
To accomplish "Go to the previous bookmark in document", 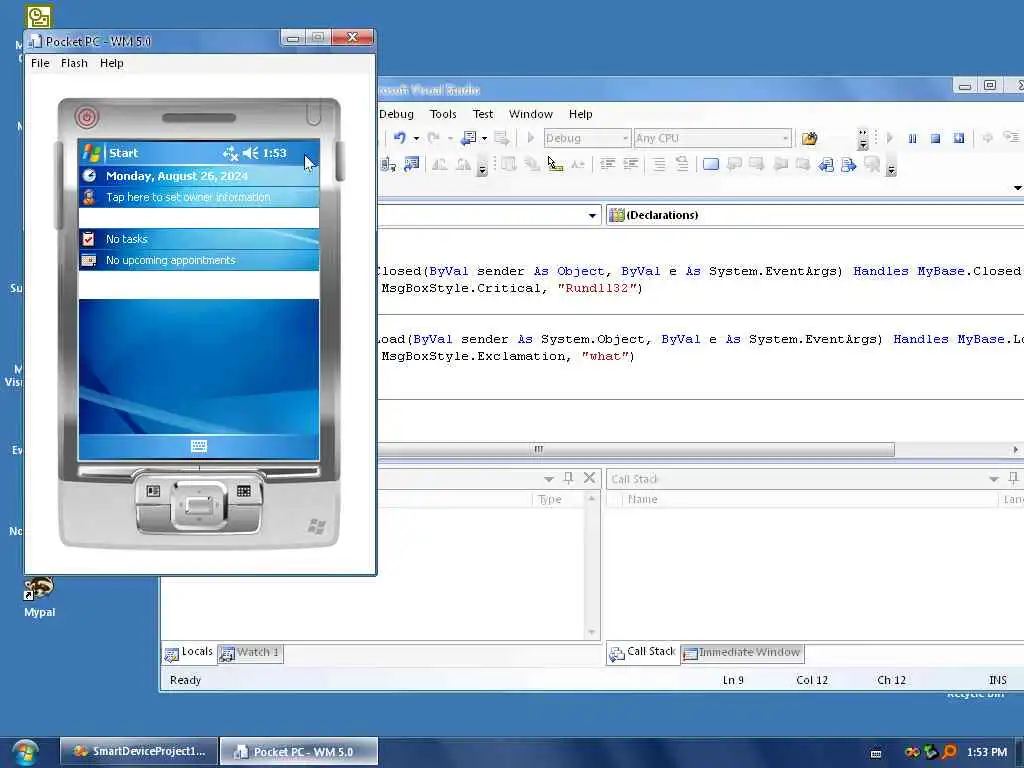I will click(x=825, y=165).
